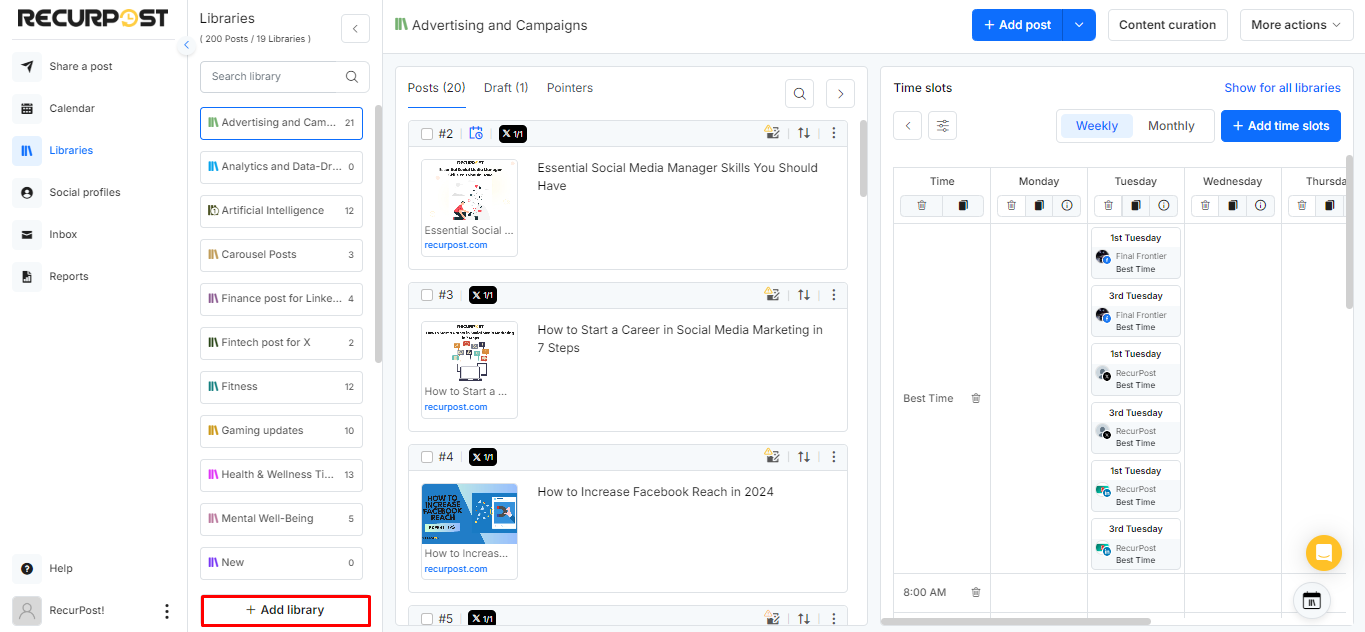Expand the More actions dropdown

pos(1297,25)
